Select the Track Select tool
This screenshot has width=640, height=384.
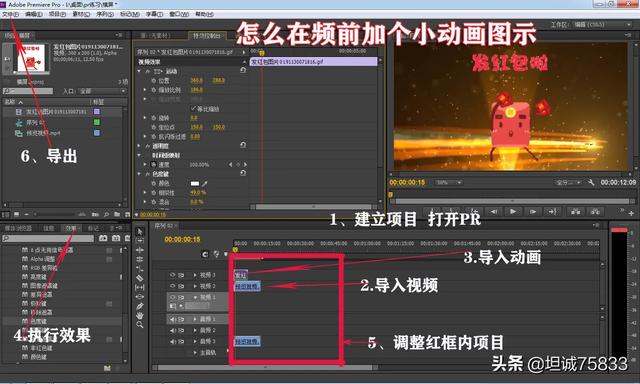pyautogui.click(x=140, y=240)
